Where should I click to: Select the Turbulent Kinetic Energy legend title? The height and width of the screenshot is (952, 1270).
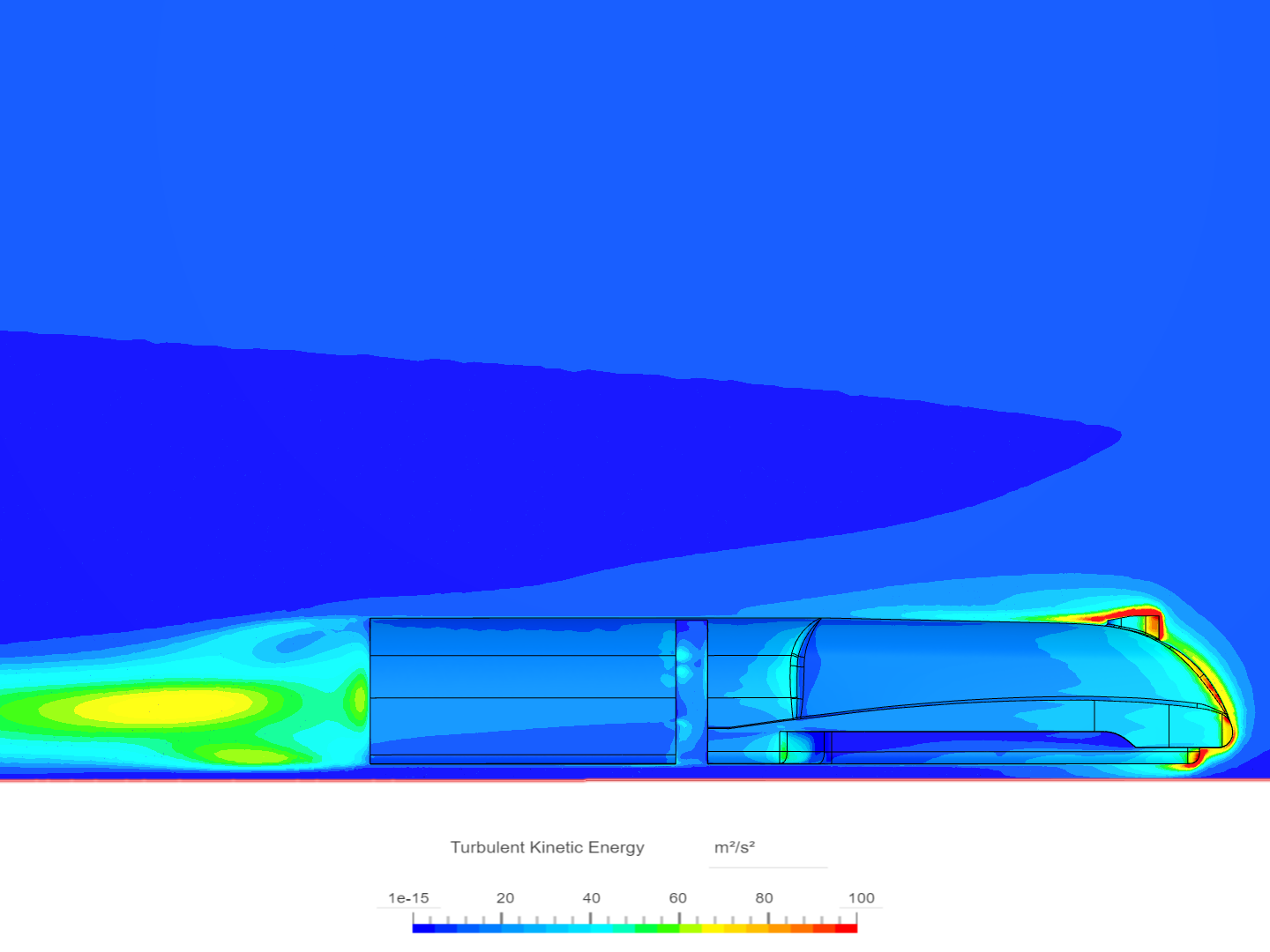547,847
